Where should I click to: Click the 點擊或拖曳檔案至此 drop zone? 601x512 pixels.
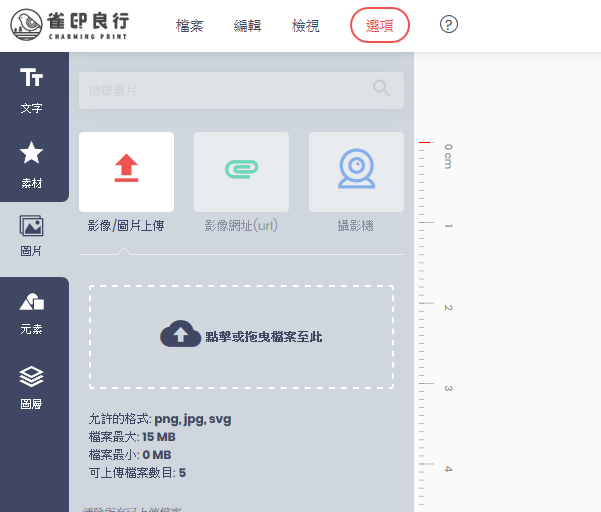(x=241, y=337)
